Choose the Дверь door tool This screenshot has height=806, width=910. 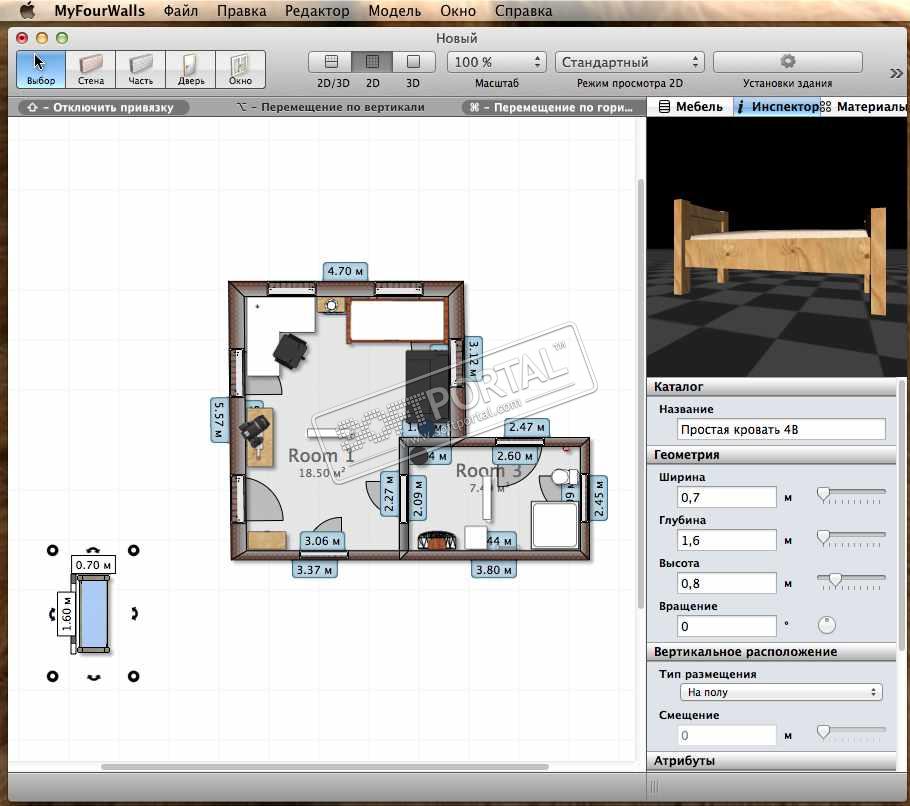(190, 69)
